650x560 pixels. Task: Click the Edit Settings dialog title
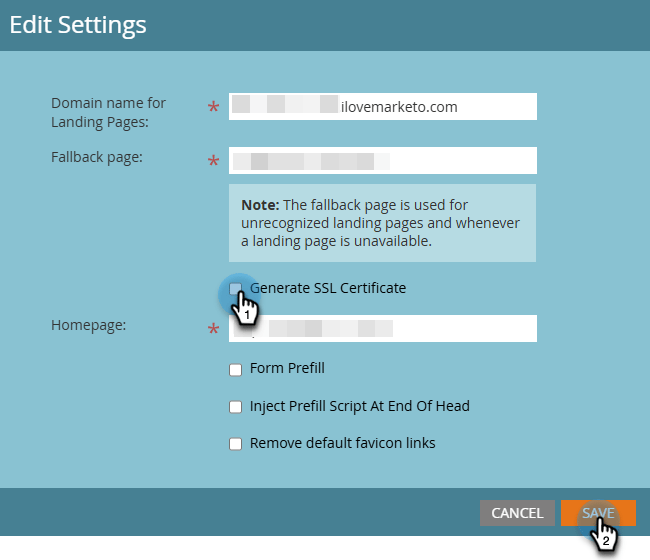click(78, 25)
